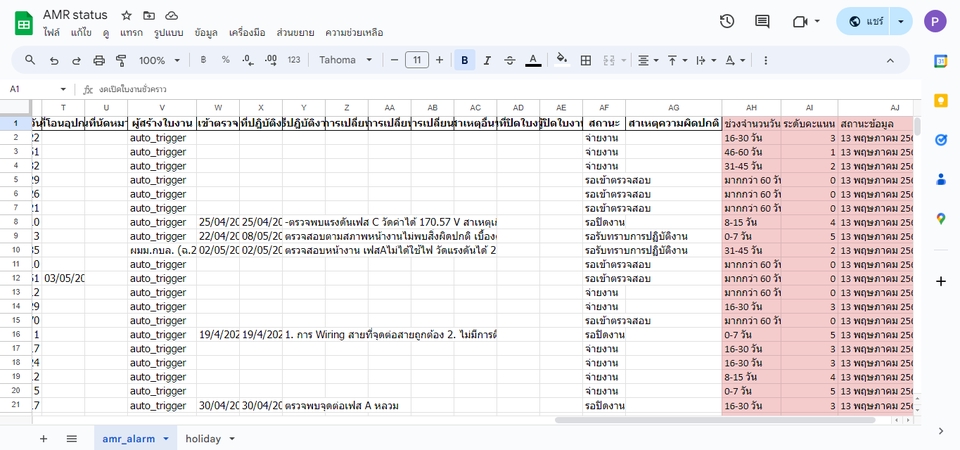Open the Tahoma font dropdown
Screen dimensions: 960x450
pyautogui.click(x=346, y=60)
